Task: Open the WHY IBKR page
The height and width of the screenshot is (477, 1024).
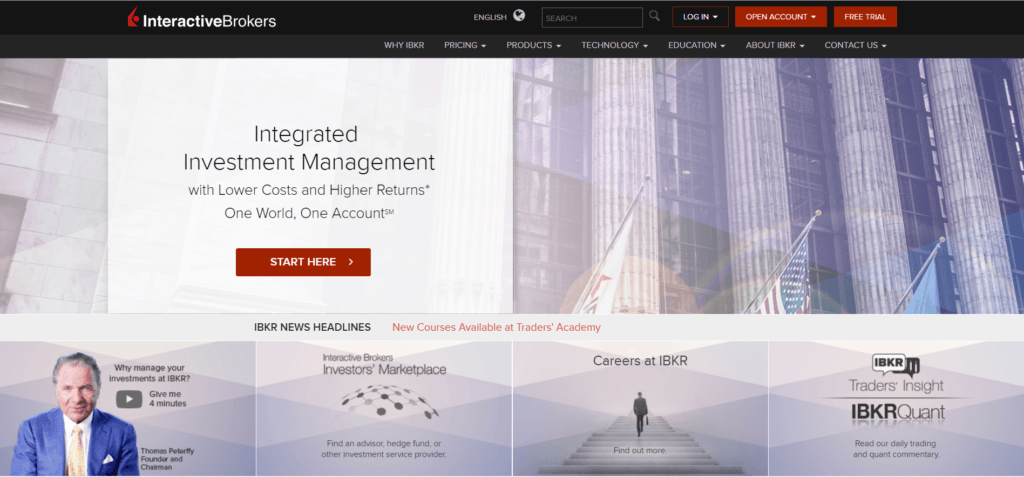Action: 404,45
